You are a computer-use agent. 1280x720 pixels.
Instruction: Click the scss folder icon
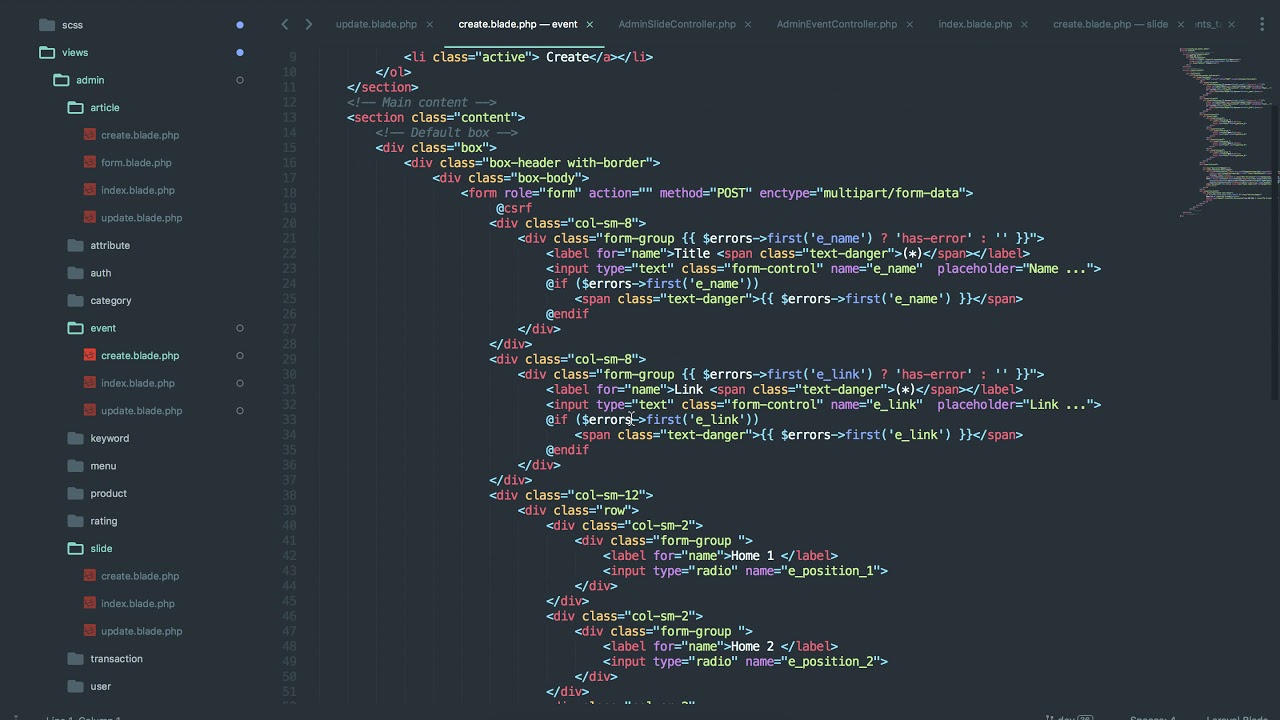(46, 24)
